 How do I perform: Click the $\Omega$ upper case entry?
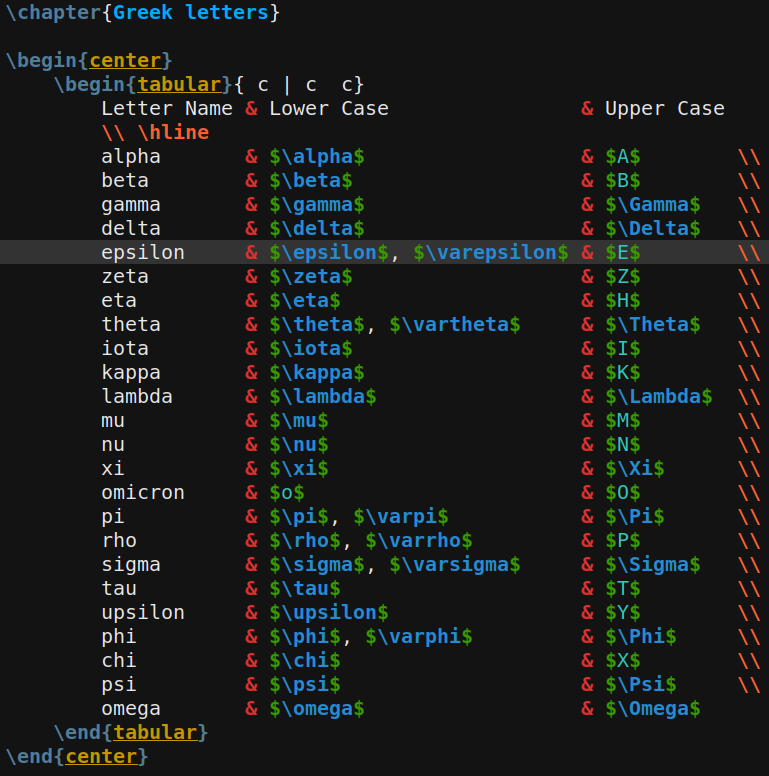[x=653, y=709]
